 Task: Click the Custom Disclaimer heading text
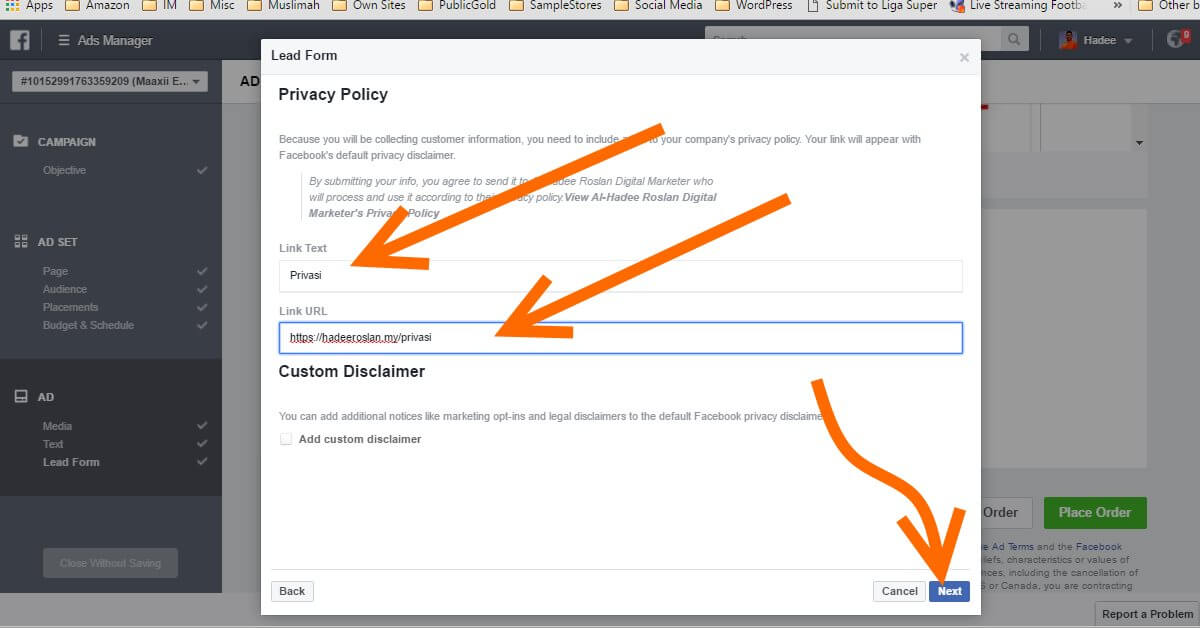click(x=352, y=371)
